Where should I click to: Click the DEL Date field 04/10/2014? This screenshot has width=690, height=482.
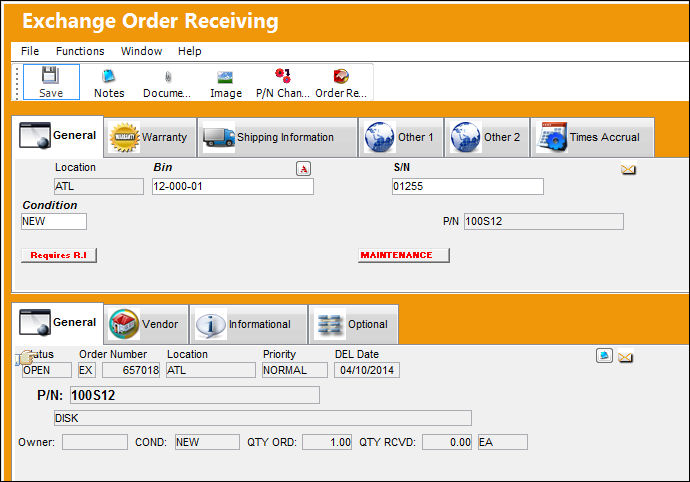[x=367, y=370]
